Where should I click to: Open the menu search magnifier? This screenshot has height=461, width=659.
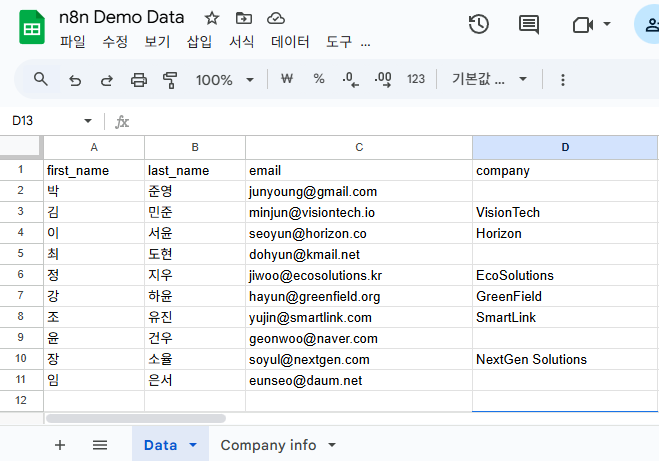(x=41, y=79)
